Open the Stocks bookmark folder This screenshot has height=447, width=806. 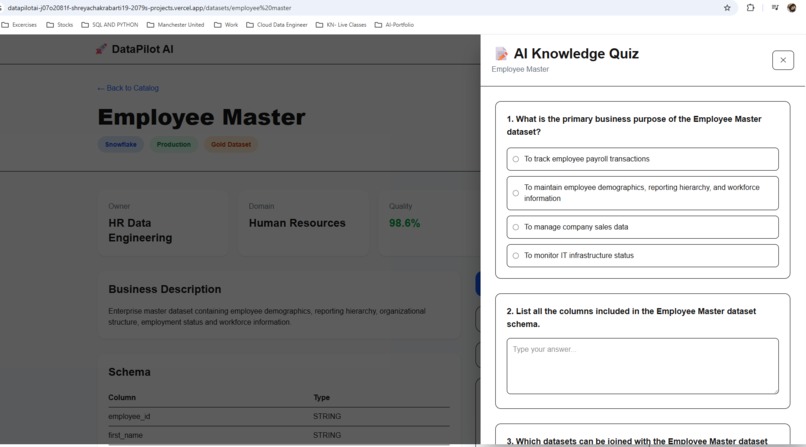click(x=60, y=25)
